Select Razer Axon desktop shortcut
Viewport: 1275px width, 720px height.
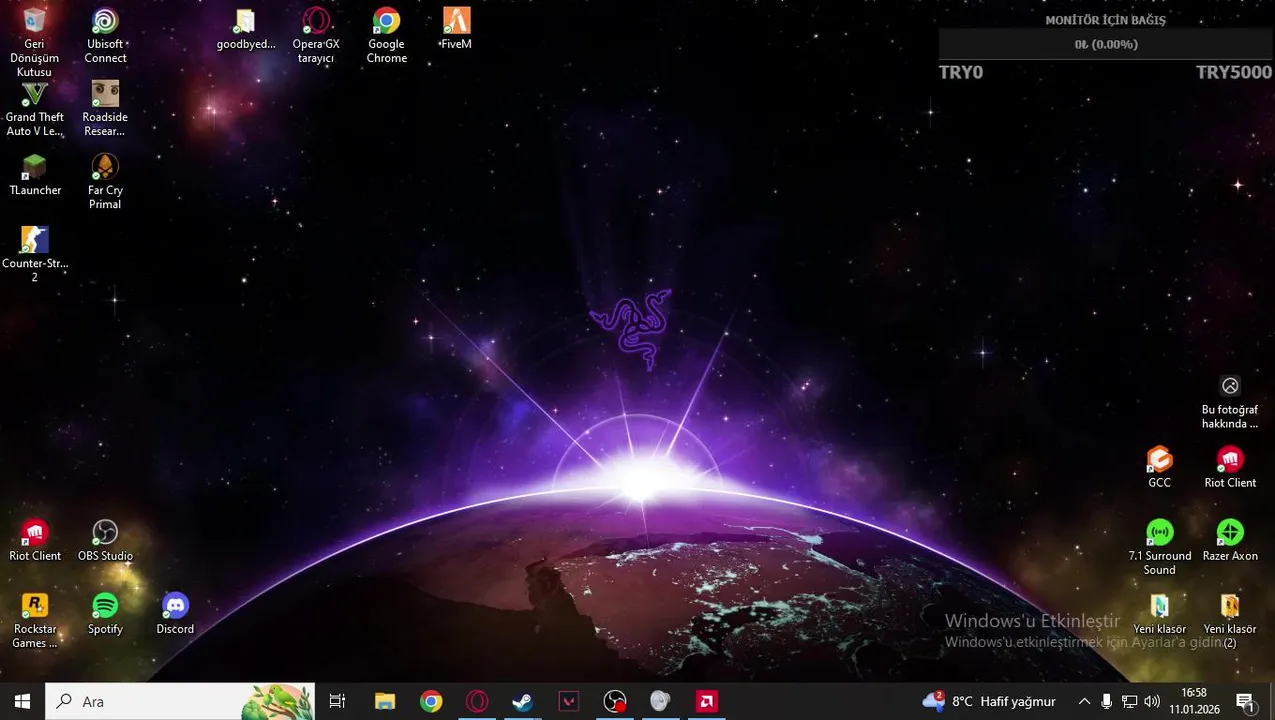click(1230, 541)
